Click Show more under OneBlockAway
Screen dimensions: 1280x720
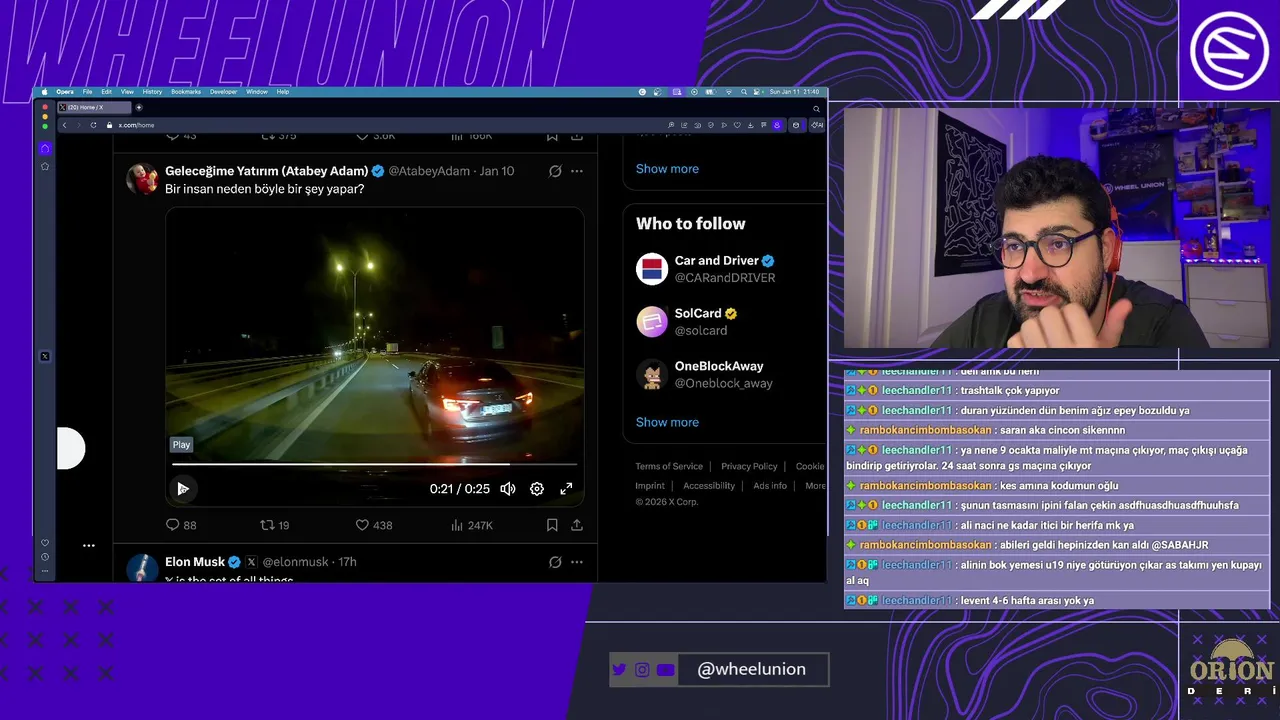pos(667,422)
